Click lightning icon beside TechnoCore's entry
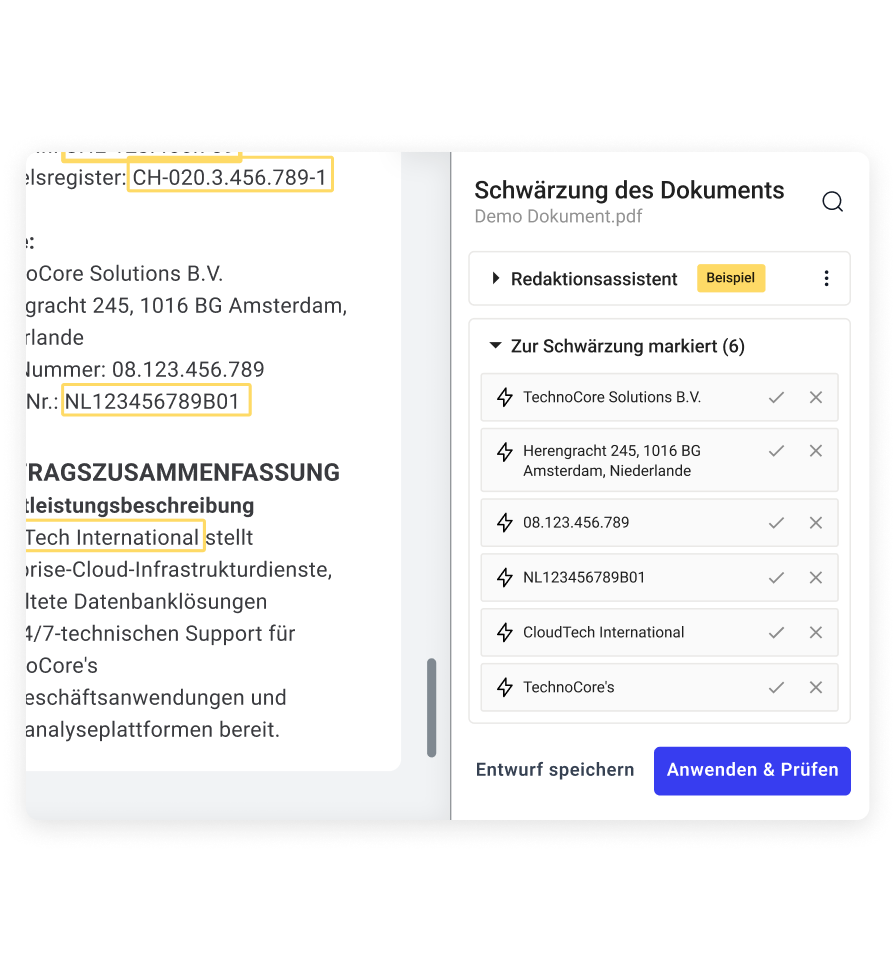The height and width of the screenshot is (971, 896). (x=505, y=687)
